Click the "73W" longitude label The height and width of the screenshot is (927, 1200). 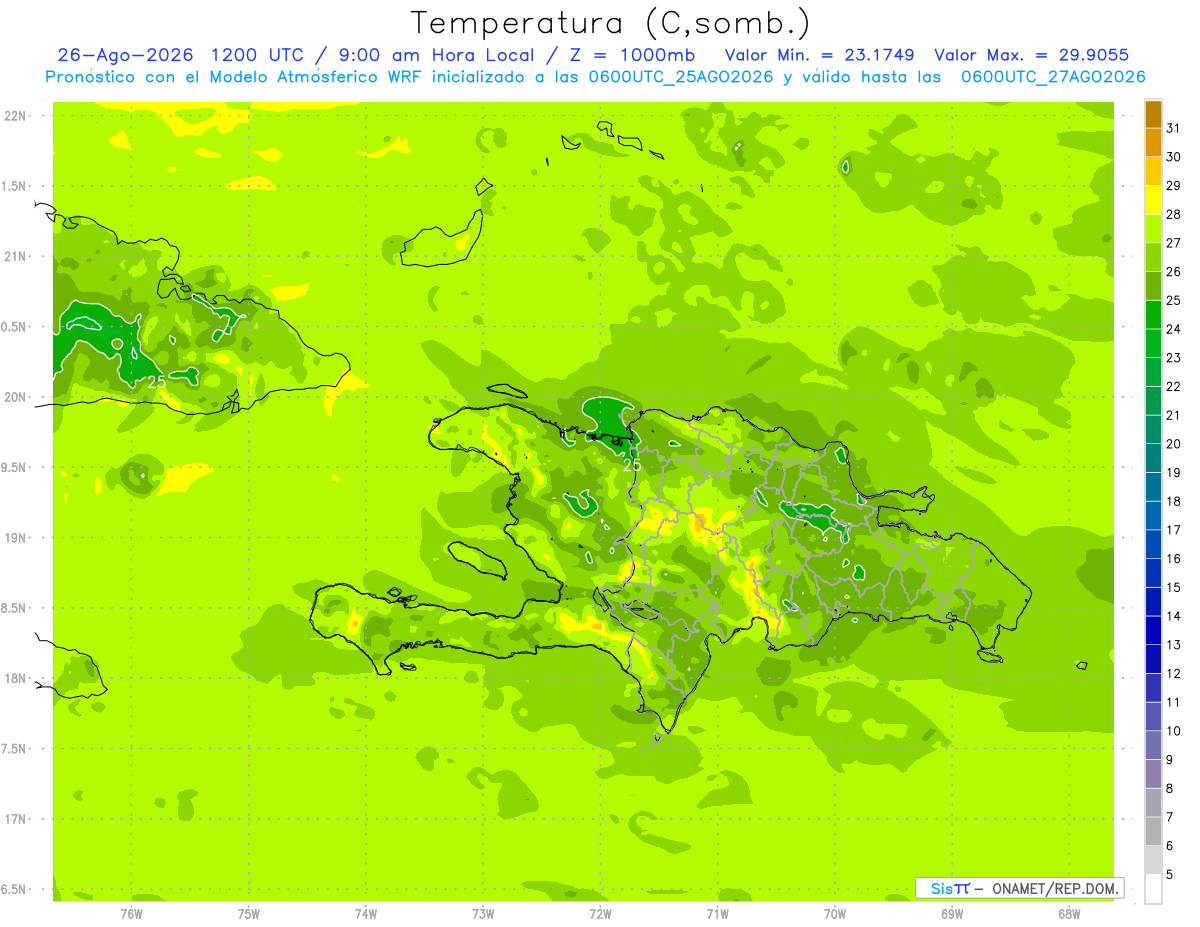coord(483,913)
